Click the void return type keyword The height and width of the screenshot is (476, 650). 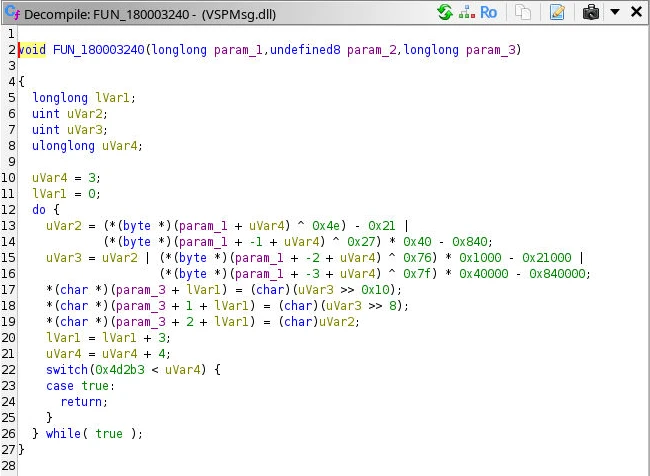pos(32,50)
